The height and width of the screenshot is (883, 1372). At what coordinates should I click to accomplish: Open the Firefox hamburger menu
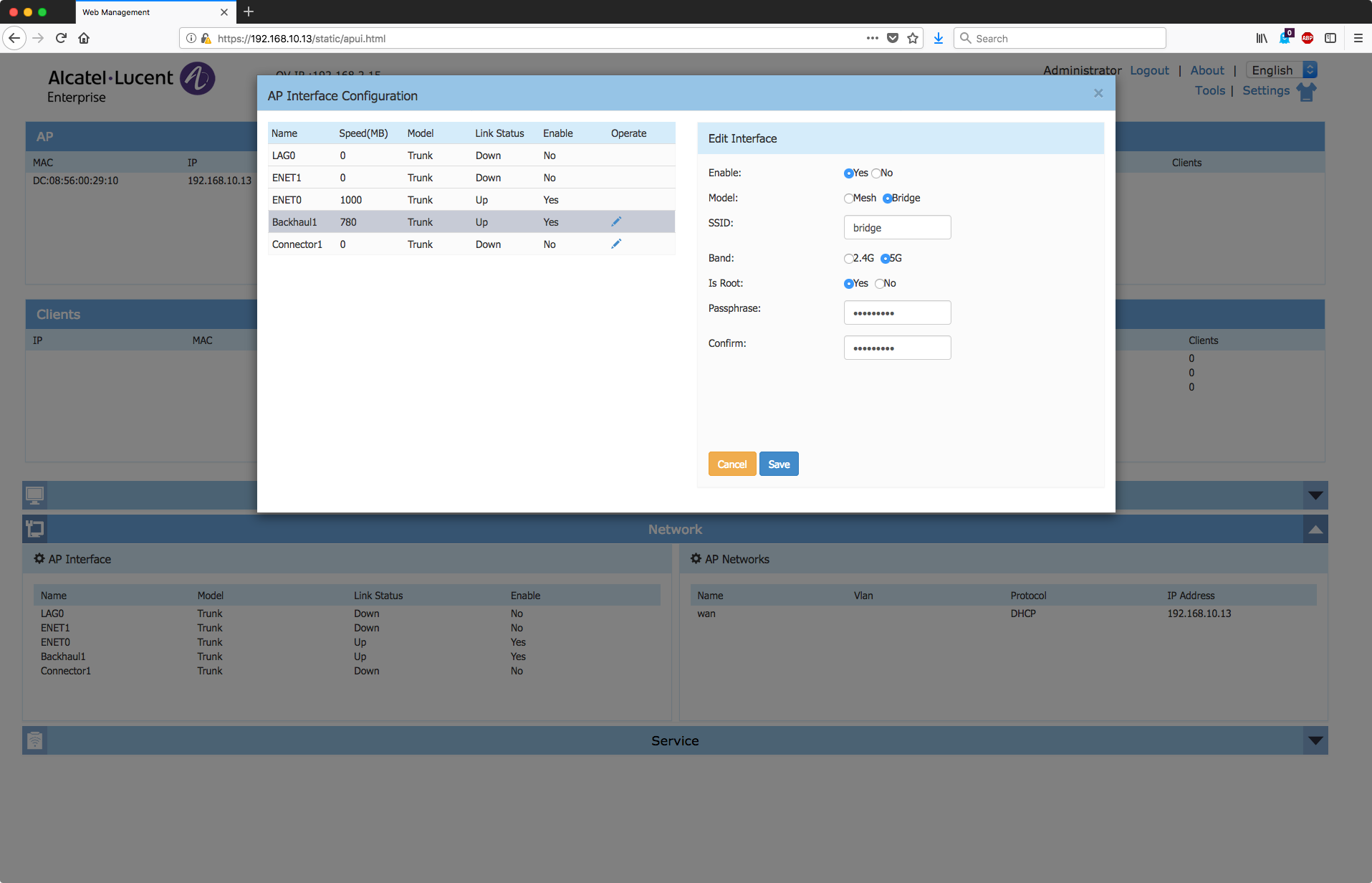1358,39
